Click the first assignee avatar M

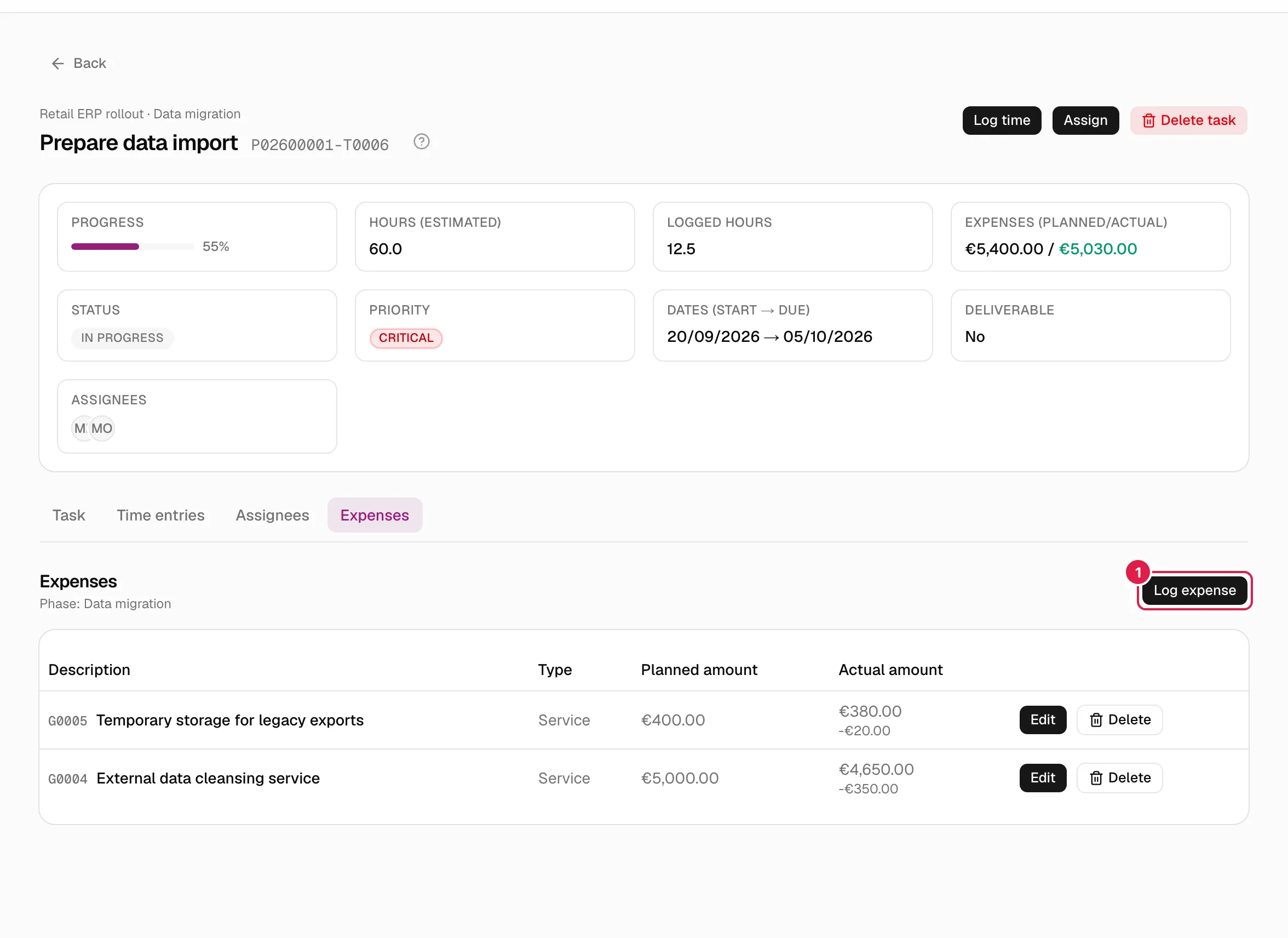click(x=80, y=428)
